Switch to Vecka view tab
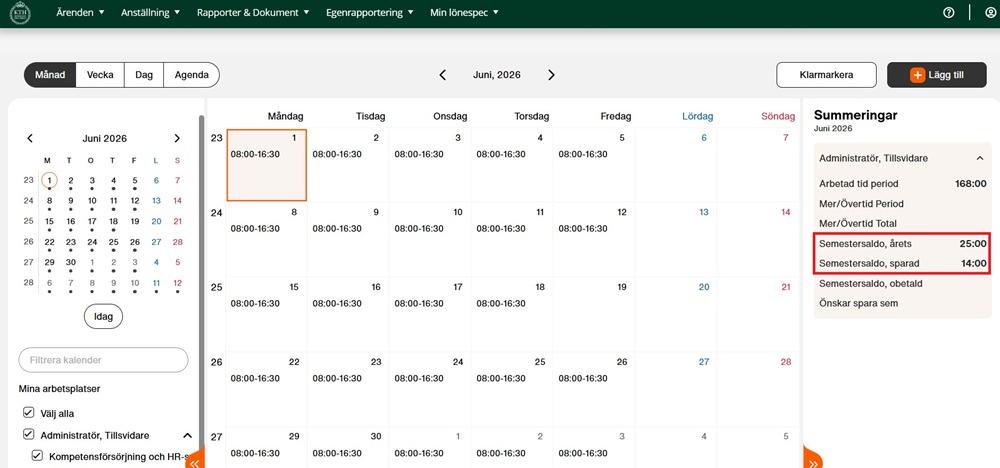The image size is (1000, 468). tap(100, 75)
